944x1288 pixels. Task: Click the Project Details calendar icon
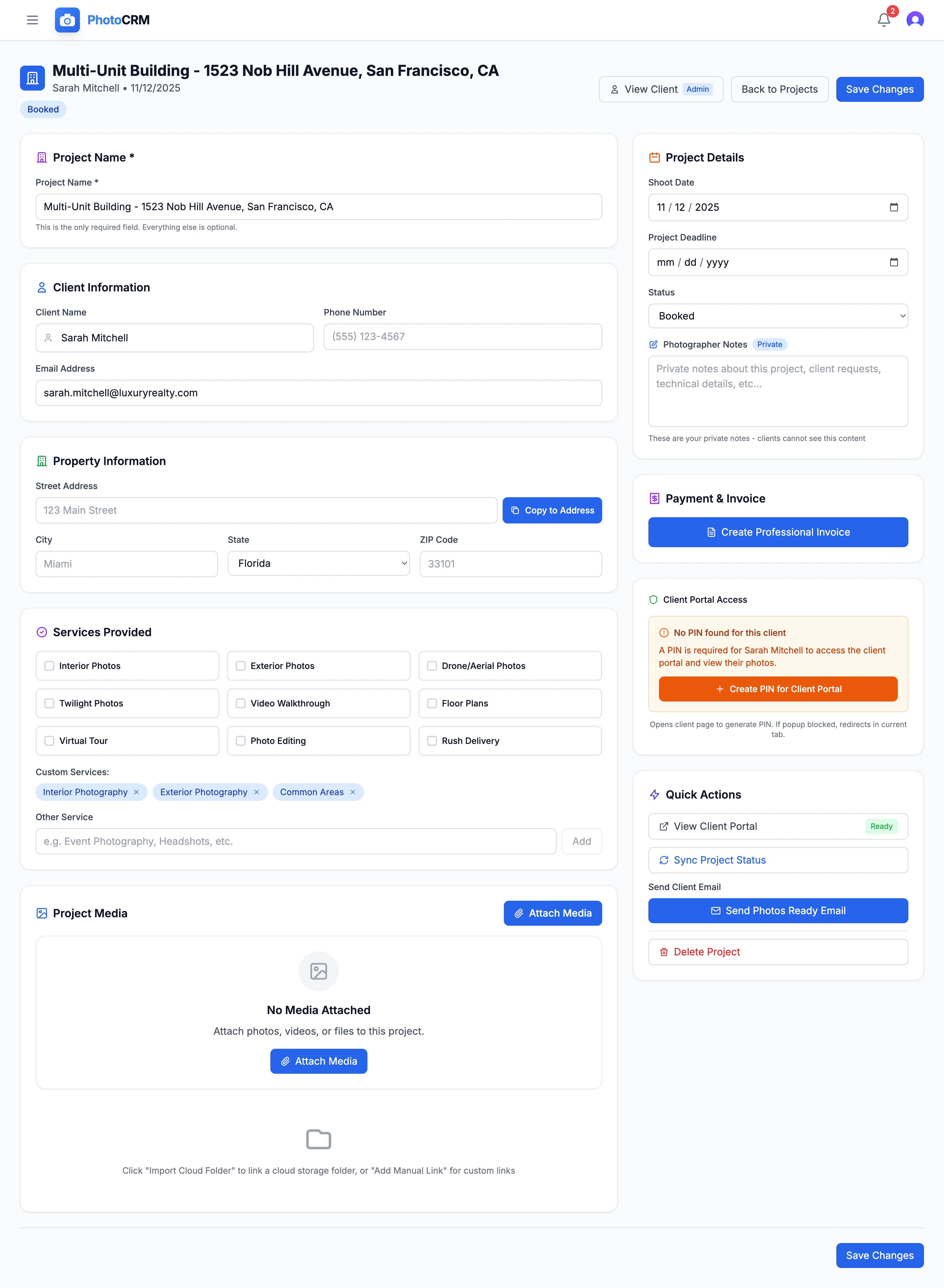pyautogui.click(x=654, y=158)
